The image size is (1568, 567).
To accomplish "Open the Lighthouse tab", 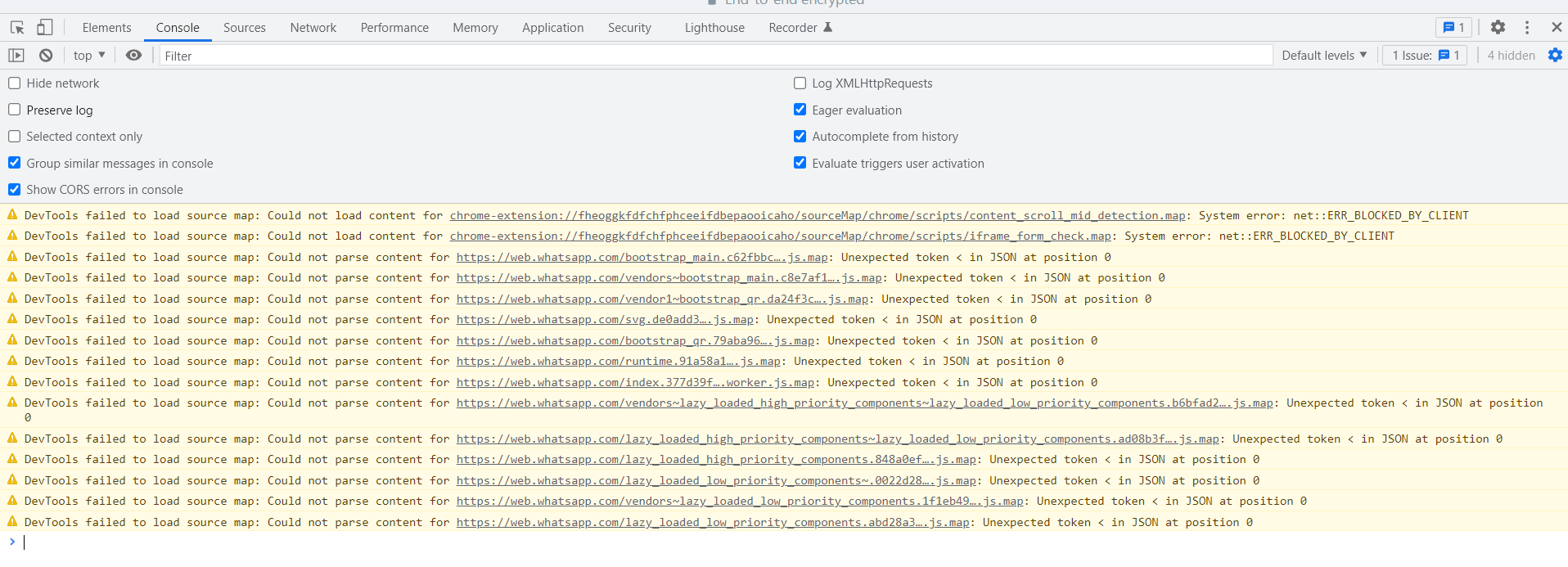I will [714, 28].
